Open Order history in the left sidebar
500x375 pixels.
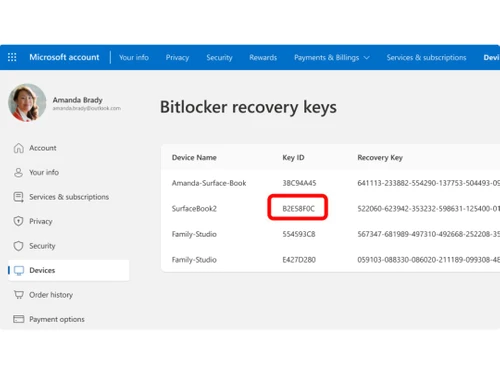click(51, 295)
